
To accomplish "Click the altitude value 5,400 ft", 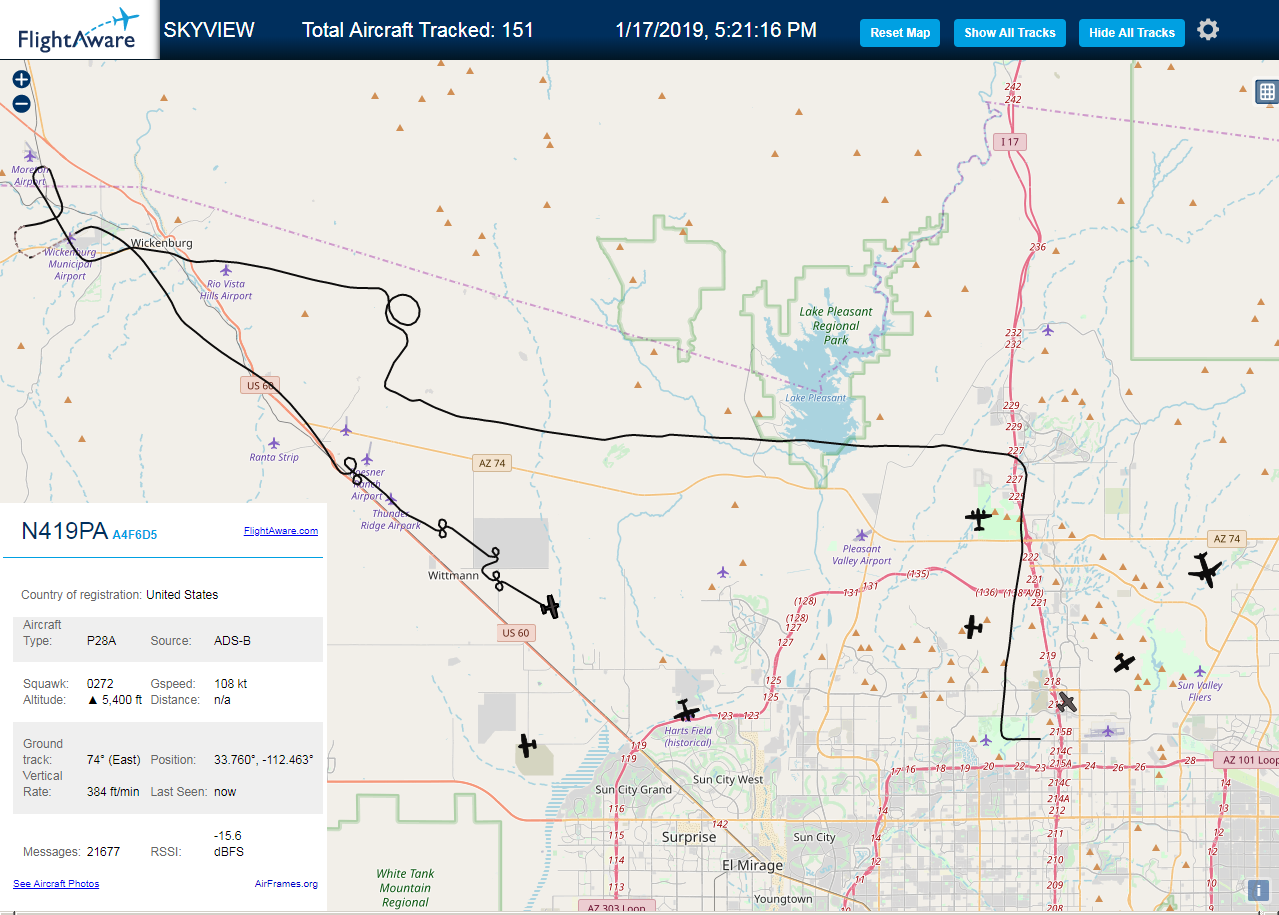I will 115,700.
